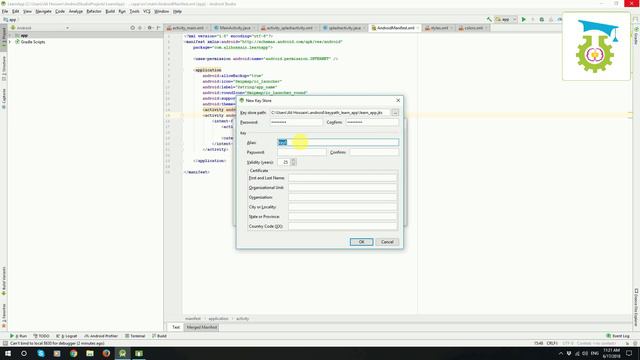This screenshot has width=640, height=360.
Task: Open the Edit menu
Action: pos(16,11)
